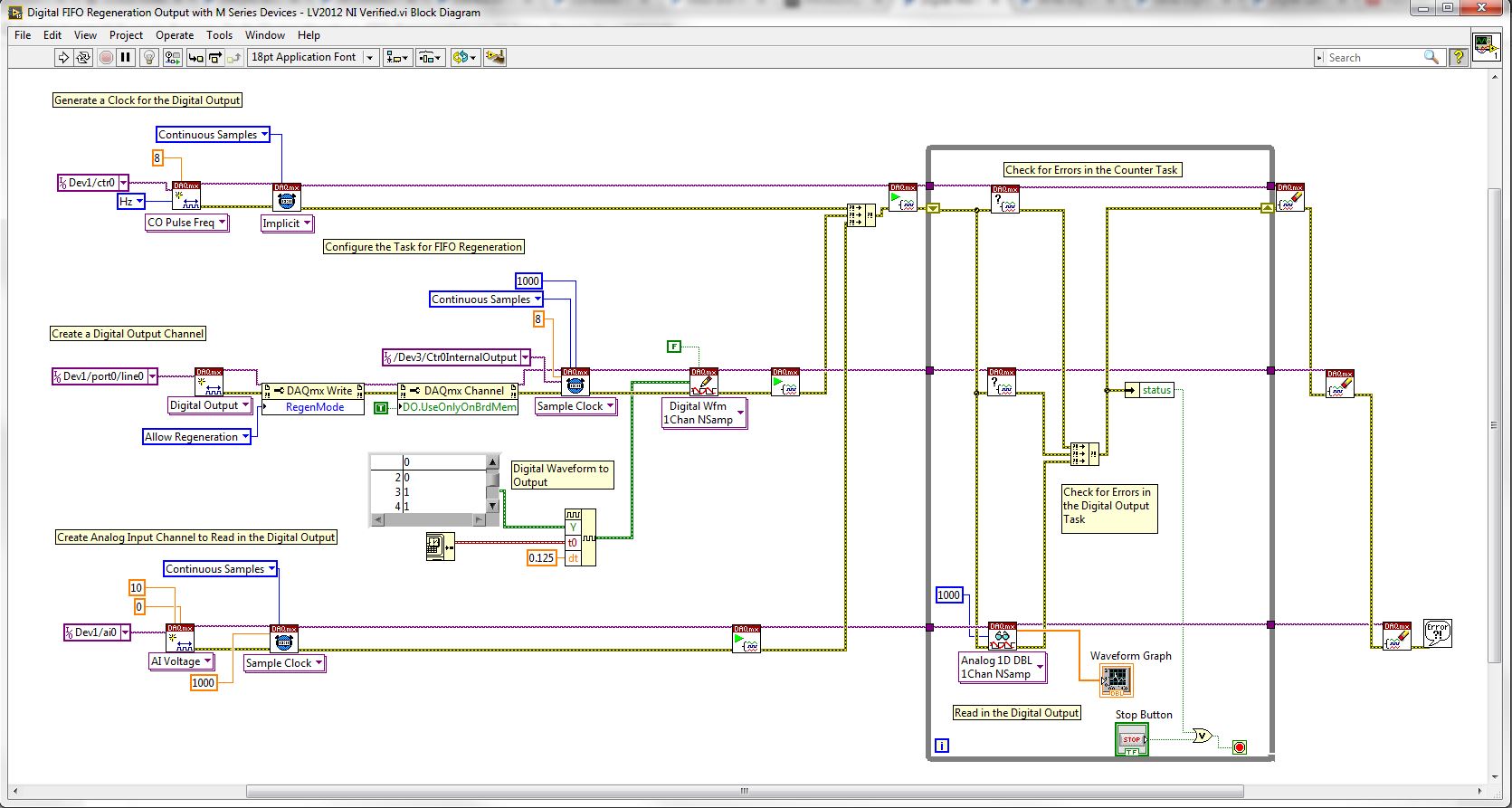1512x808 pixels.
Task: Click the 0.125 dt numeric constant
Action: (x=541, y=558)
